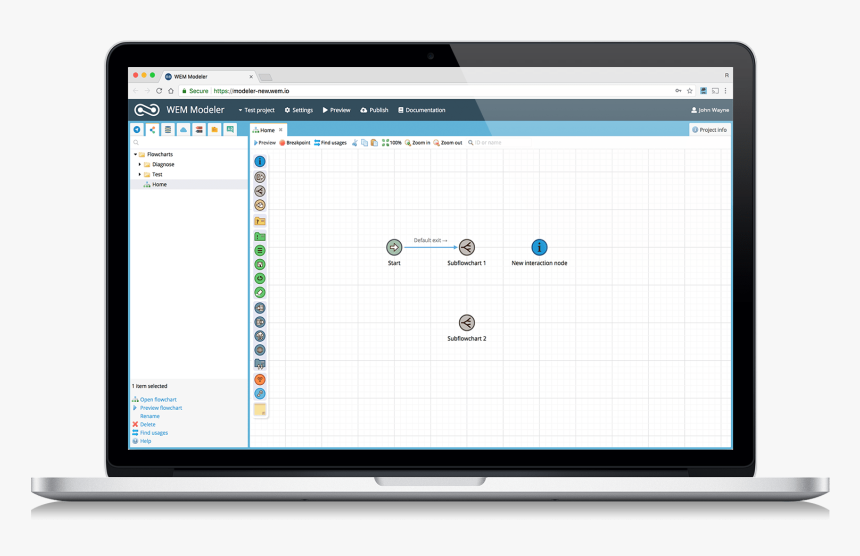
Task: Select the blue interaction node tool in palette
Action: (x=260, y=162)
